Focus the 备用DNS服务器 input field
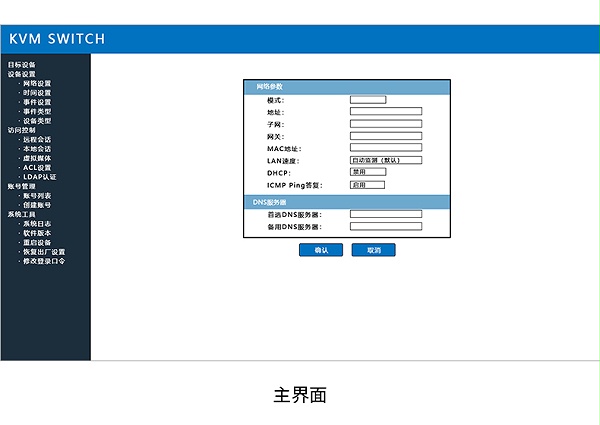600x425 pixels. tap(386, 226)
